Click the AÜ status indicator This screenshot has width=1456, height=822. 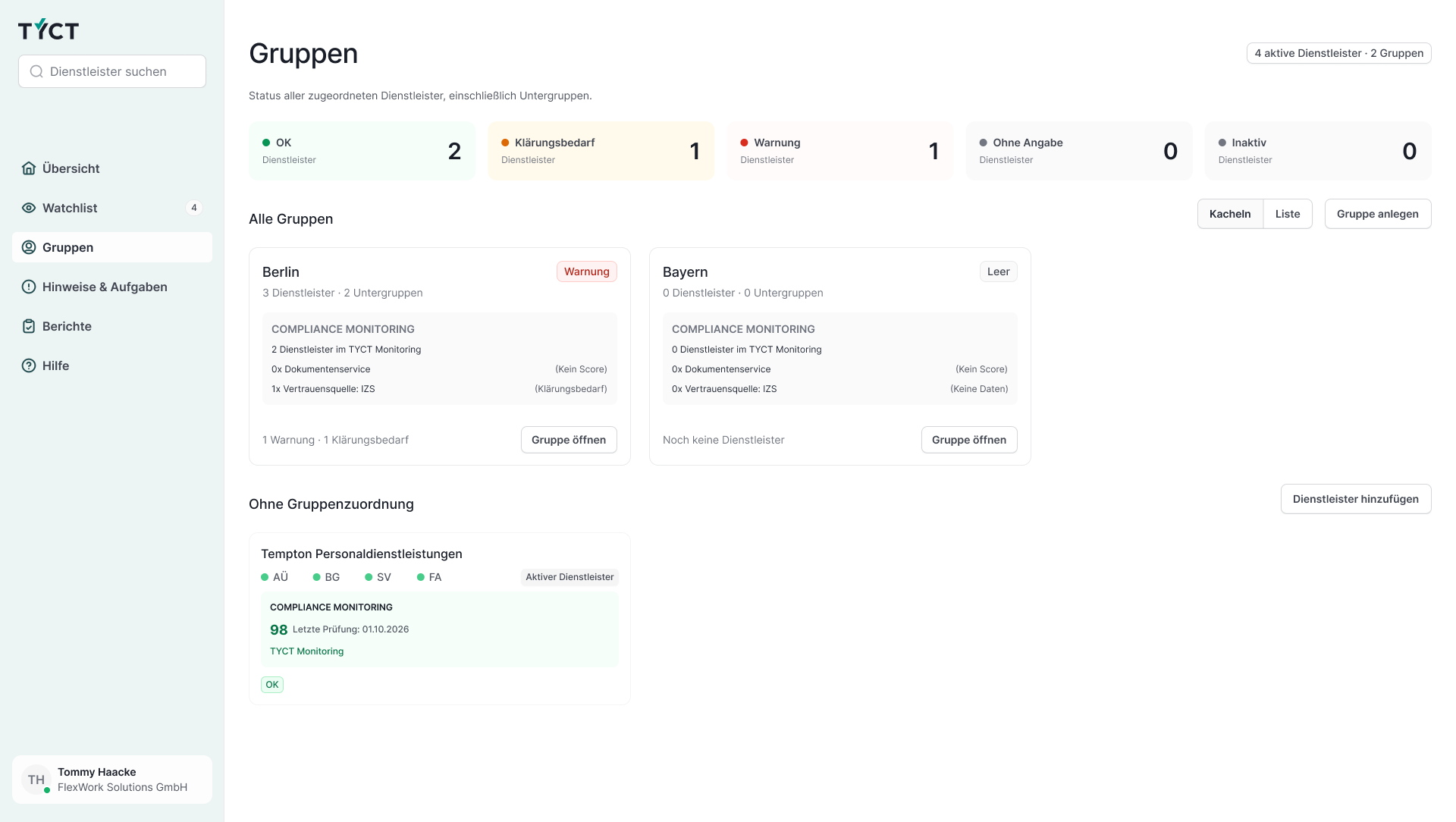(275, 577)
